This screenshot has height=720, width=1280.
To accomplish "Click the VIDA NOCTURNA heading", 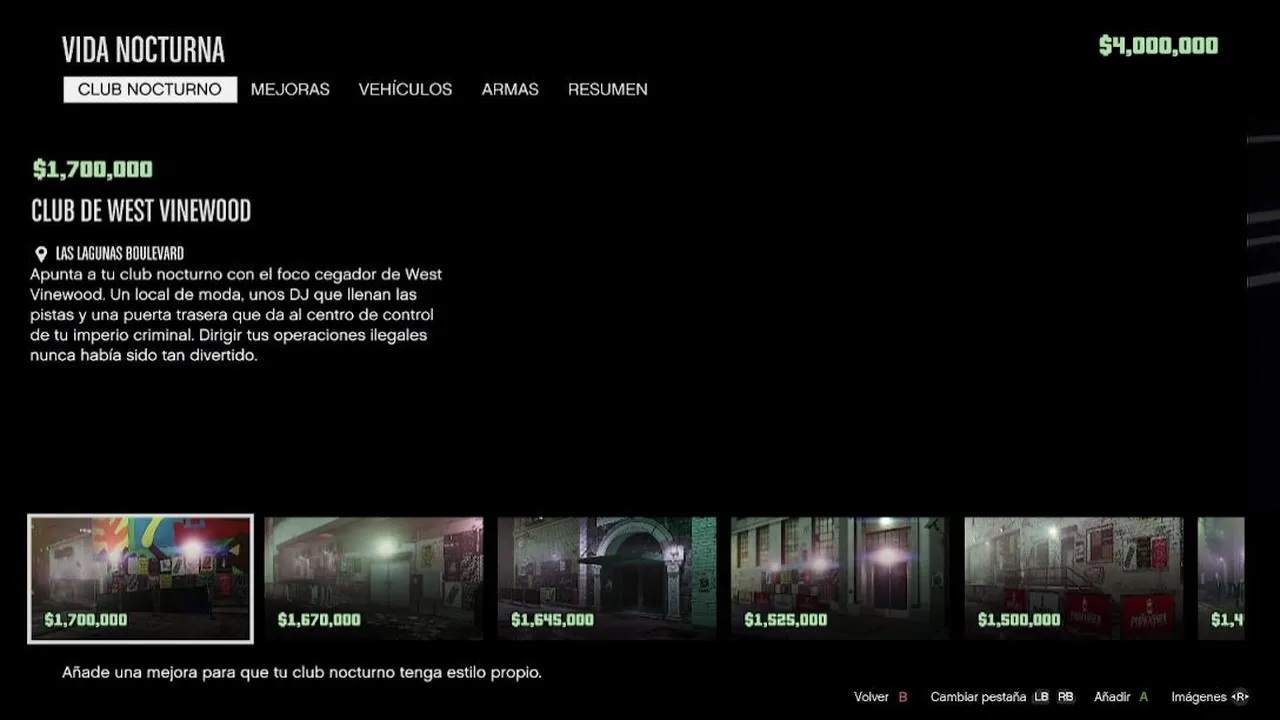I will click(143, 49).
